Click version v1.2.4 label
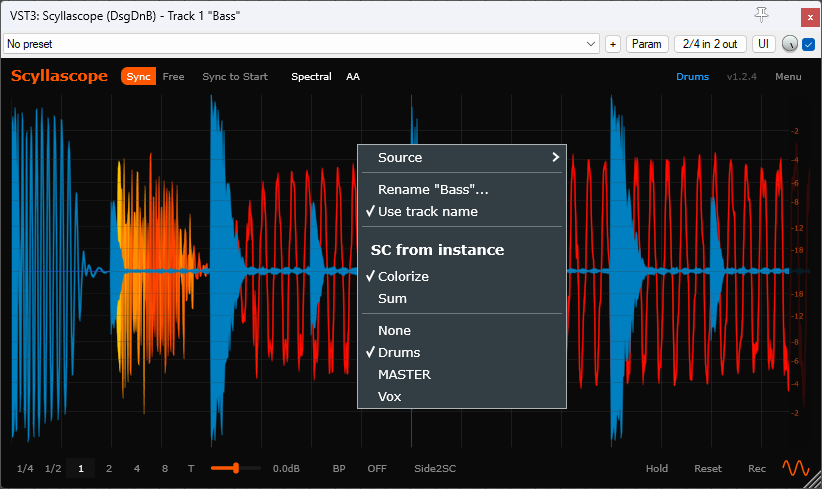Image resolution: width=822 pixels, height=489 pixels. click(742, 77)
